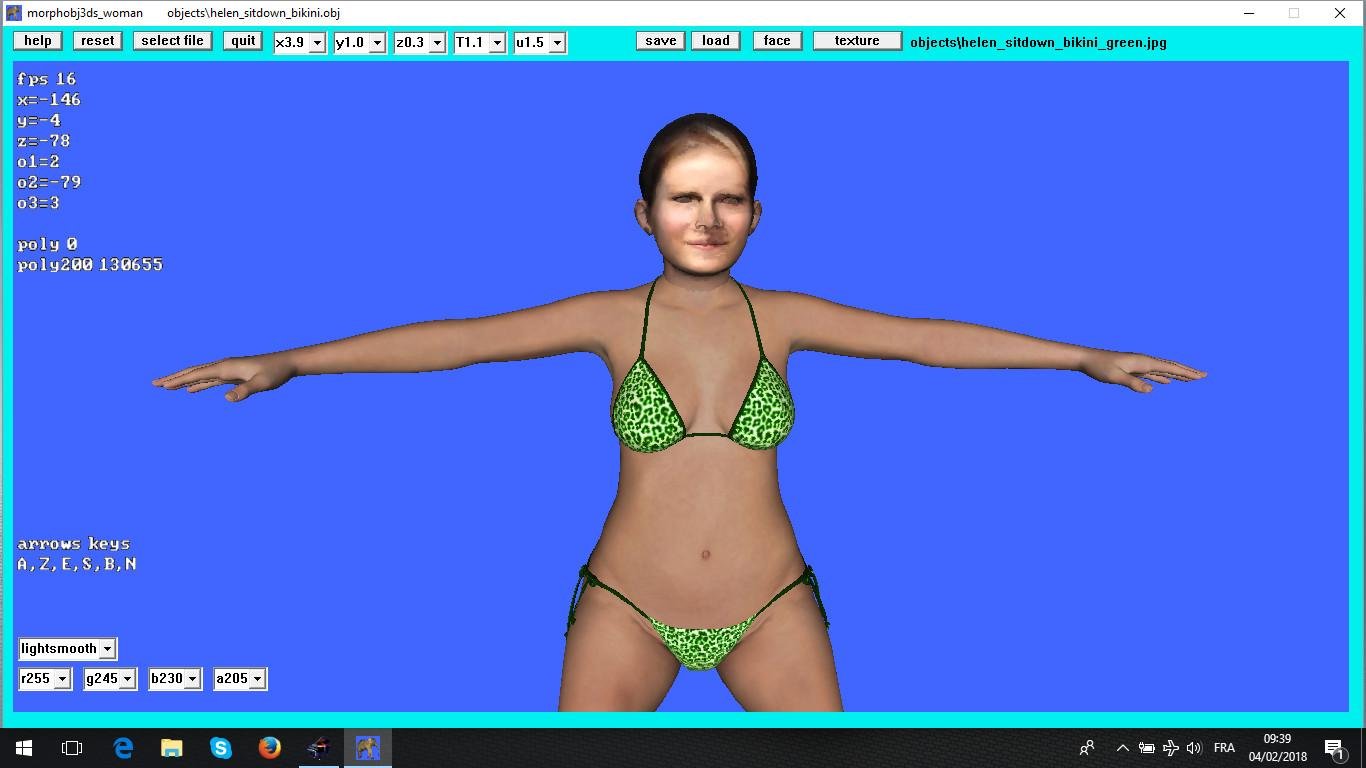Image resolution: width=1366 pixels, height=768 pixels.
Task: Click the battery status tray icon
Action: click(1146, 747)
